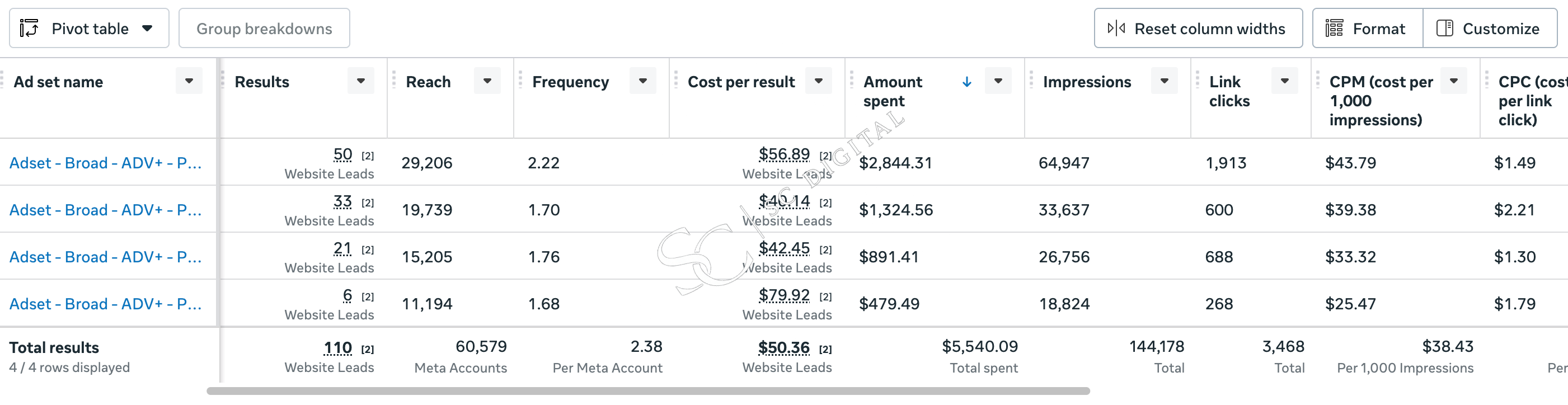Click the Format table icon

(1334, 28)
